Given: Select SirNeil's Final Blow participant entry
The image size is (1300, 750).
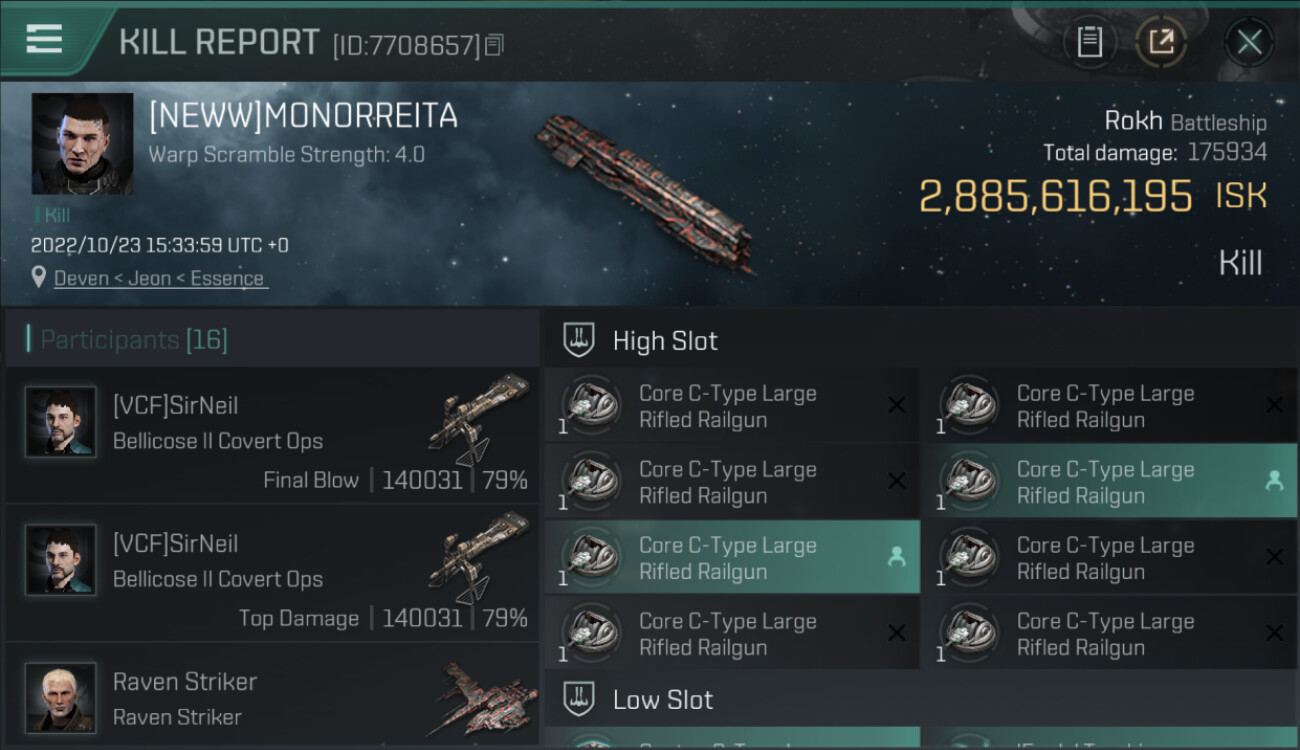Looking at the screenshot, I should (x=272, y=435).
